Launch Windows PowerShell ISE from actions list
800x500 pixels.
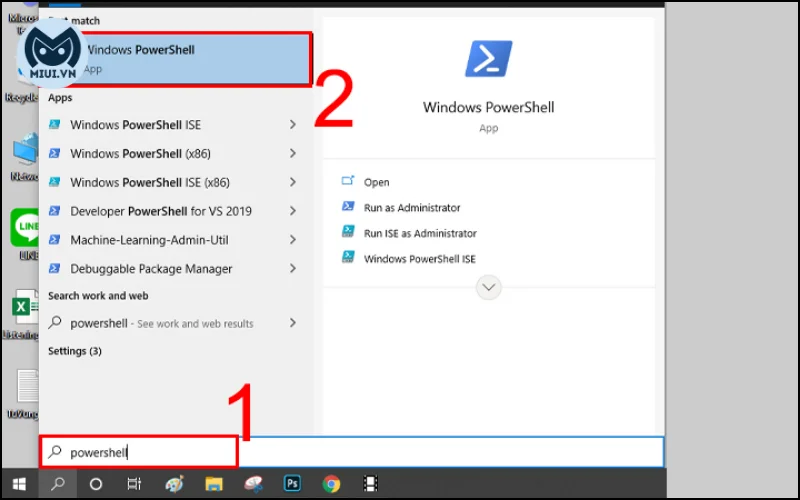[x=420, y=259]
